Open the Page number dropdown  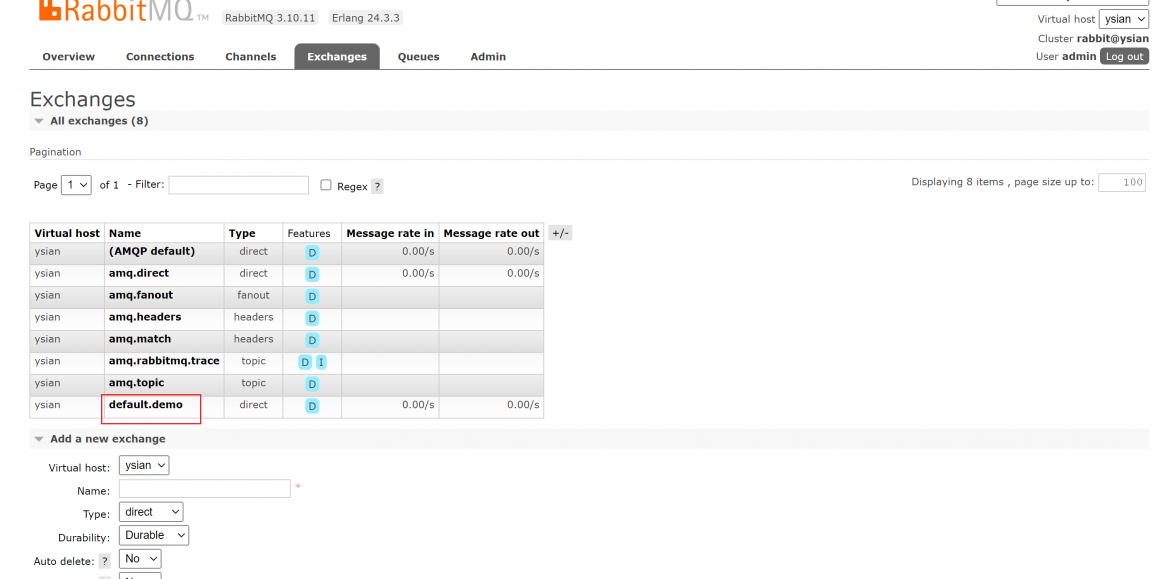point(76,184)
